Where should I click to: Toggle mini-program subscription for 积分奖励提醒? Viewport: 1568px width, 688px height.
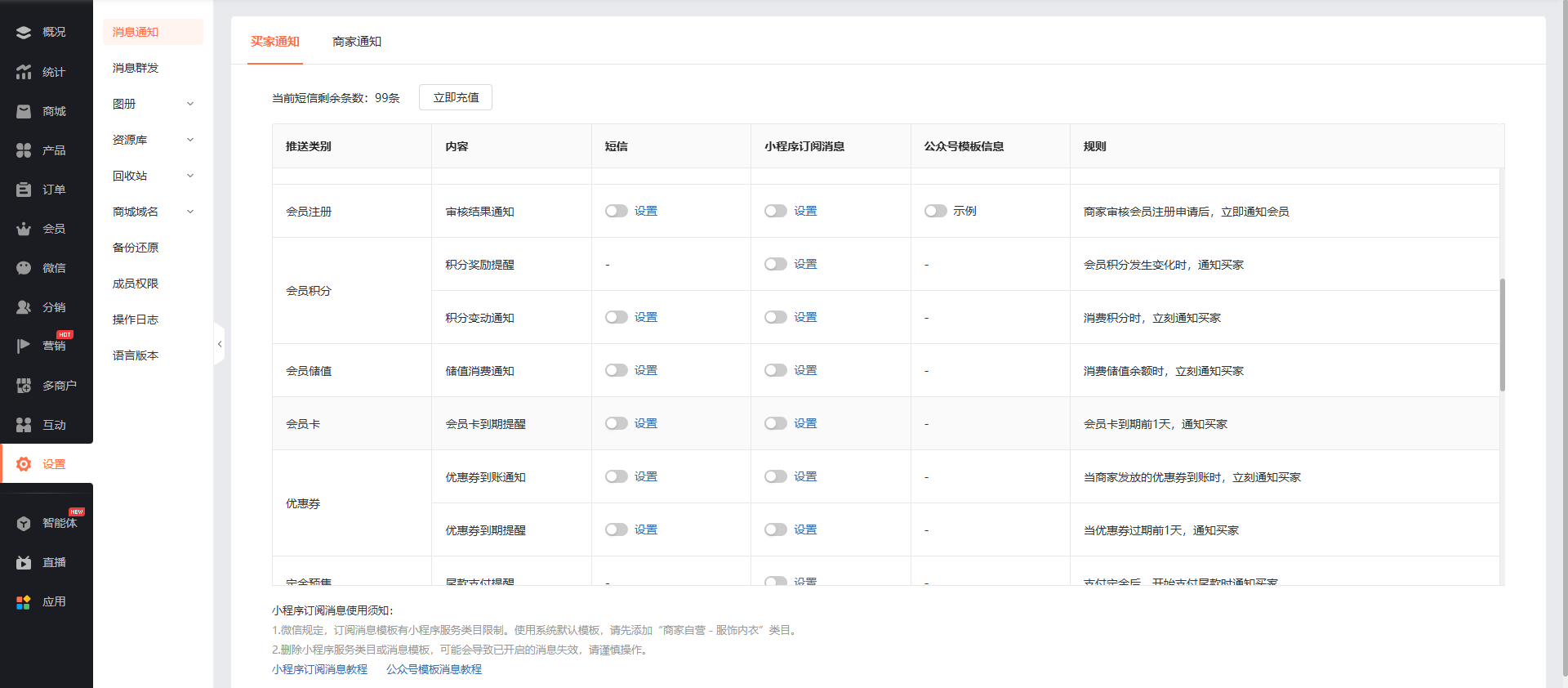[x=775, y=264]
